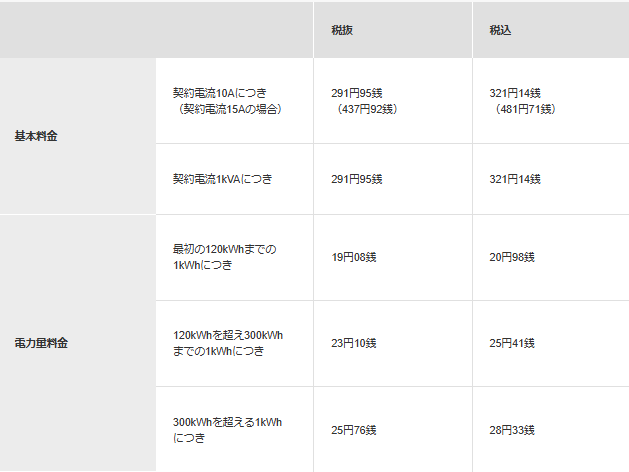Click the 19円08銭 tax-excluded price
This screenshot has height=472, width=629.
(x=354, y=257)
